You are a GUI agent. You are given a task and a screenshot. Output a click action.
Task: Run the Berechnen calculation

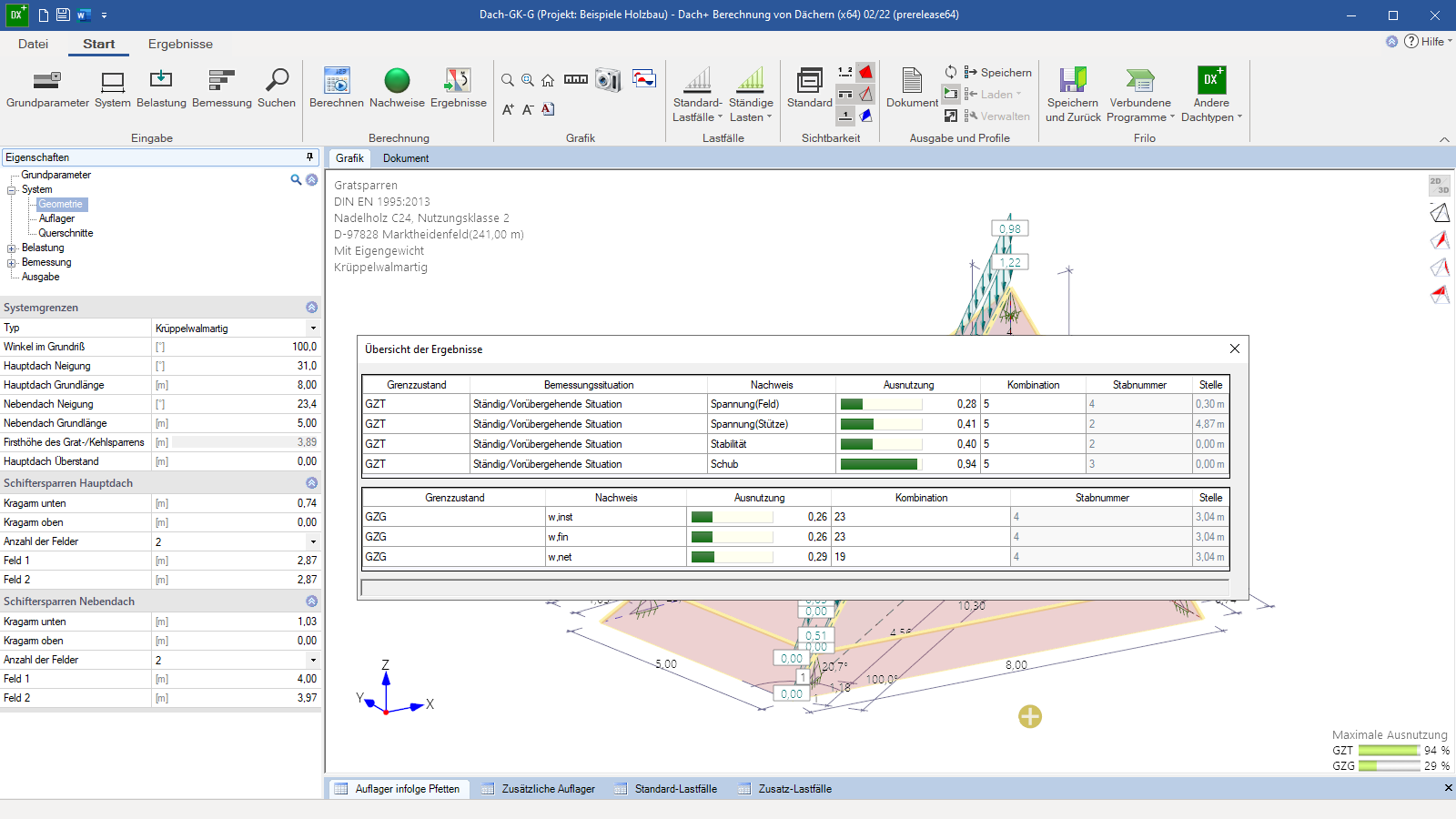(337, 88)
